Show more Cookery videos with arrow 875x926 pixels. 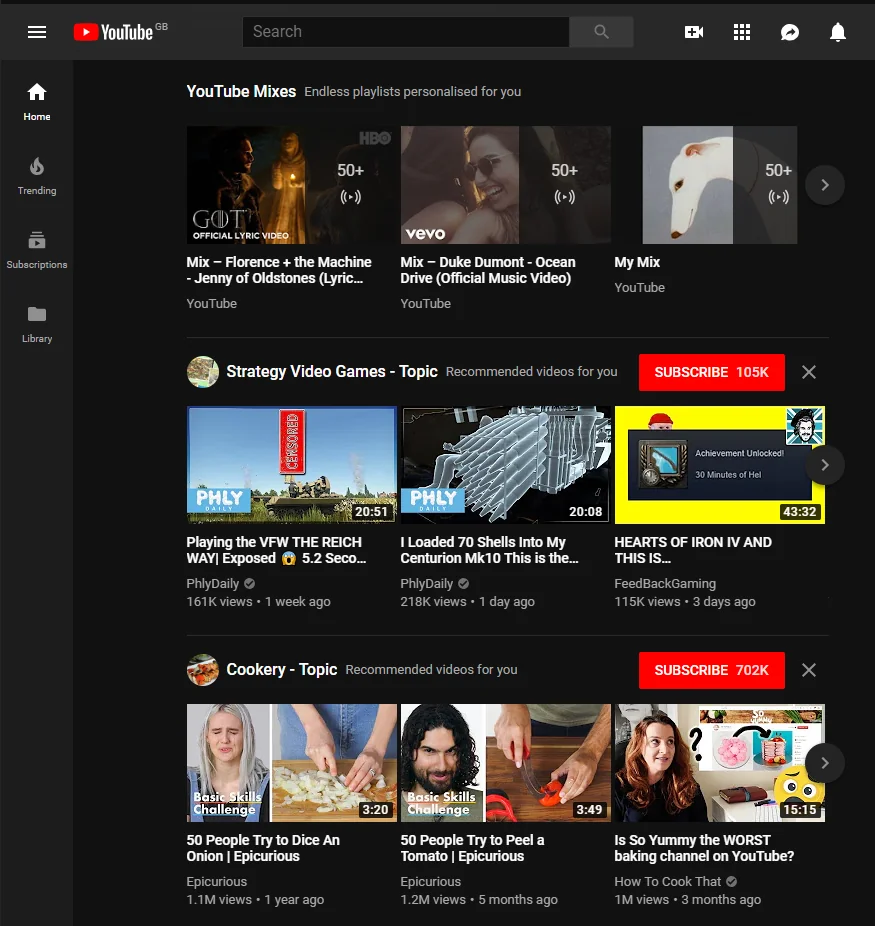(825, 763)
